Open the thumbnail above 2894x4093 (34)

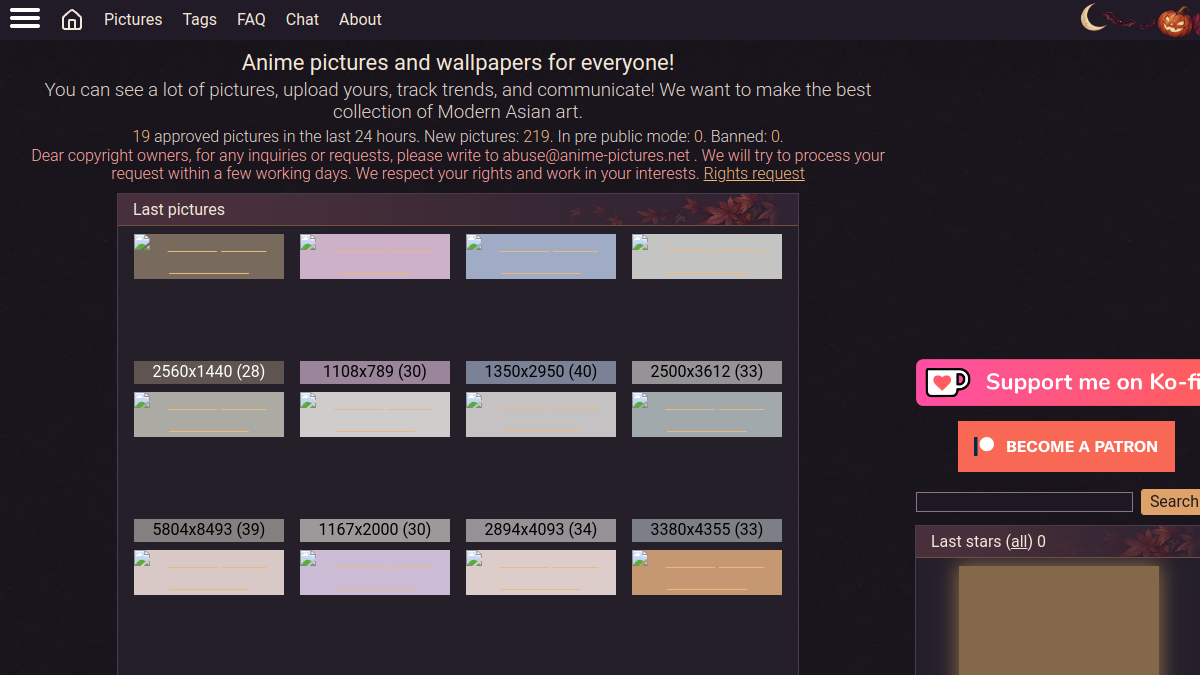point(541,415)
